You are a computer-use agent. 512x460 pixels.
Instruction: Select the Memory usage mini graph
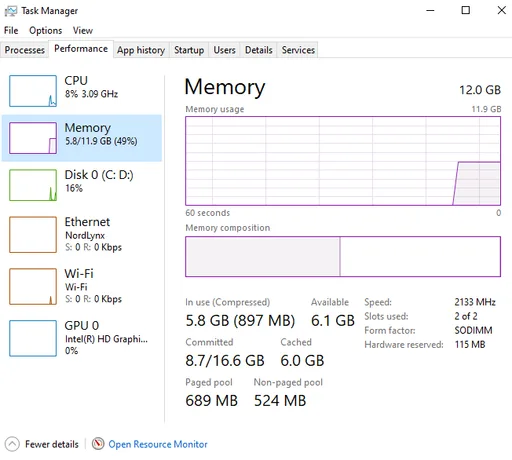click(33, 138)
